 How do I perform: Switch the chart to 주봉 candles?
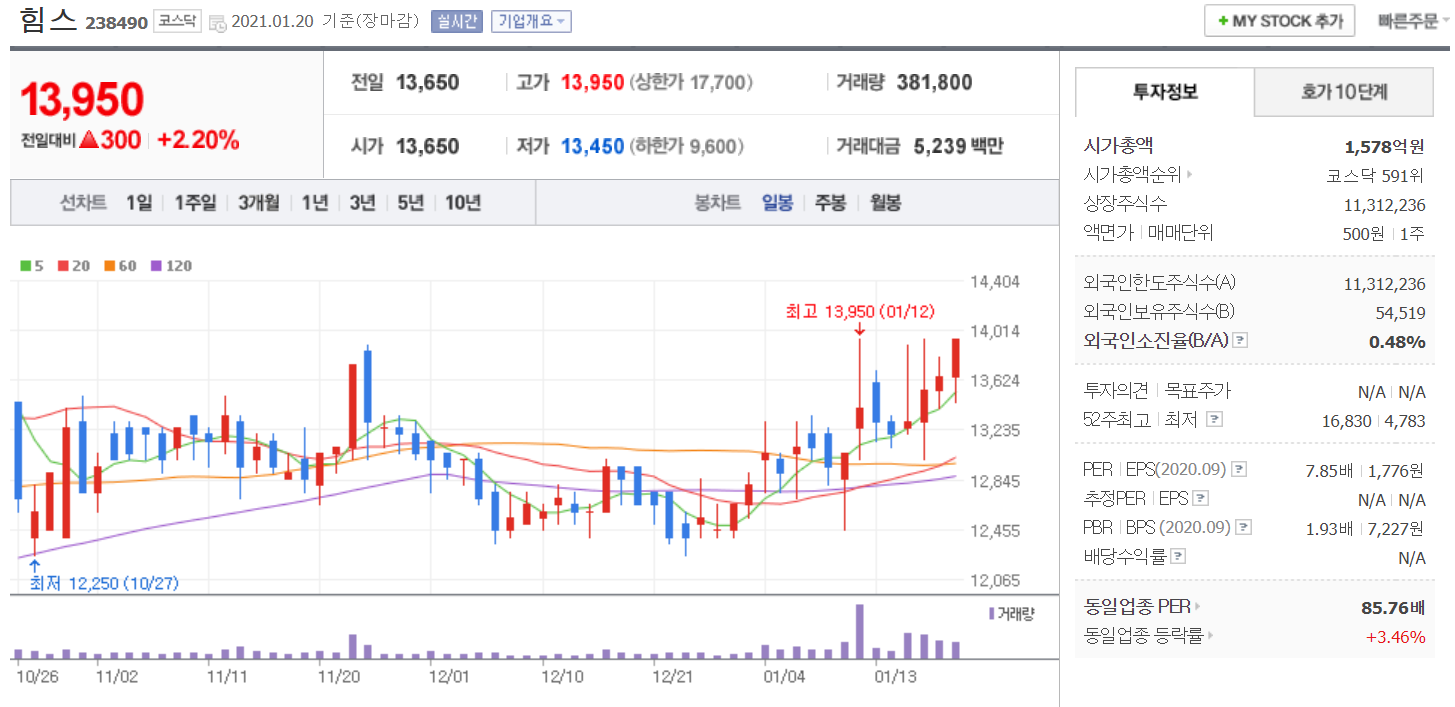tap(830, 203)
